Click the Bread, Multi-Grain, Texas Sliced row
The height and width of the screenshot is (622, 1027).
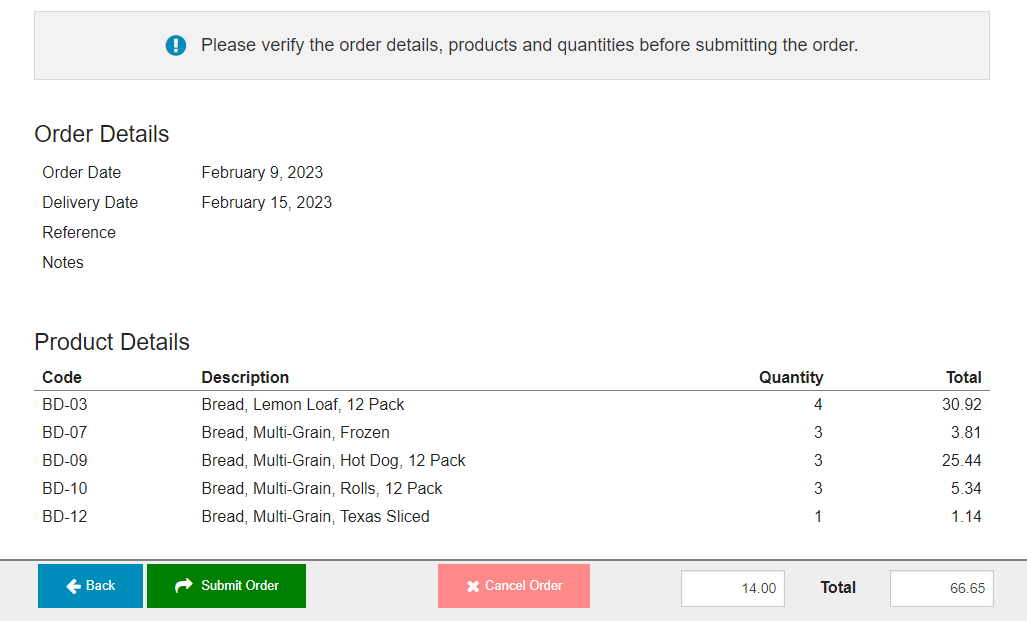point(315,517)
